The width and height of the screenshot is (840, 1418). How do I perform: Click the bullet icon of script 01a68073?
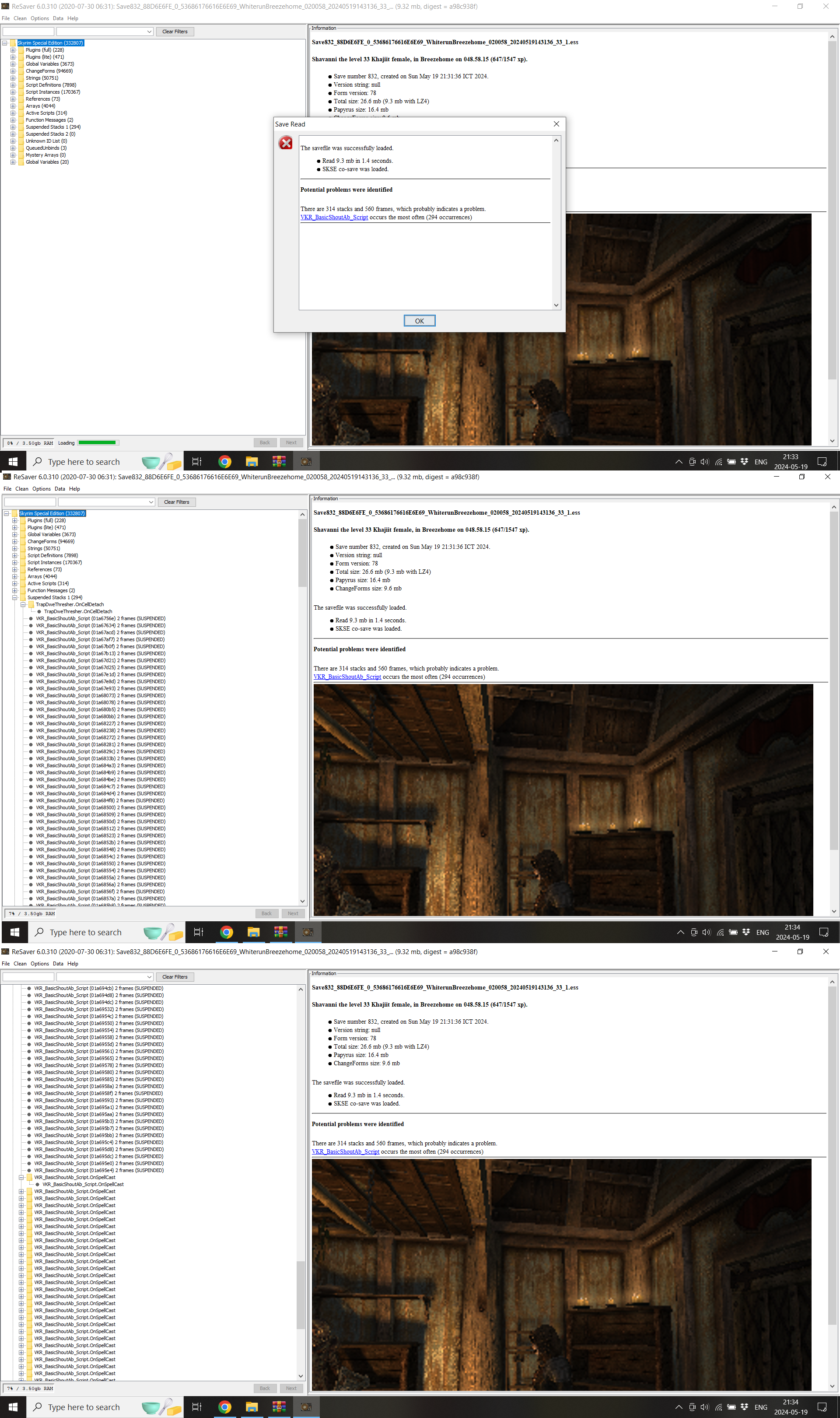coord(31,696)
